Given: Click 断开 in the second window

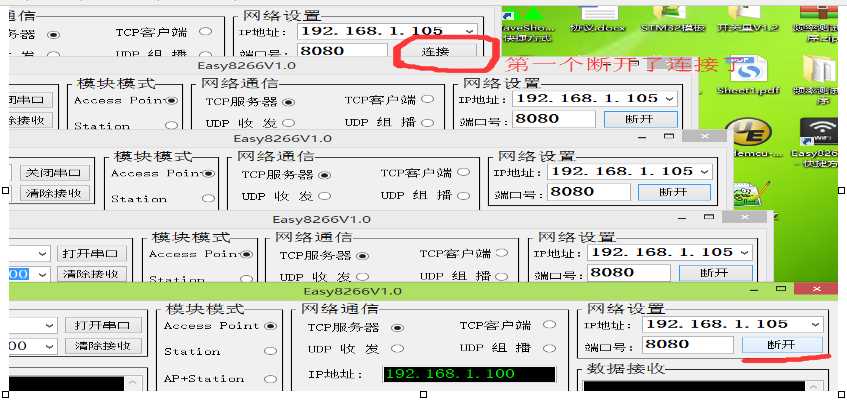Looking at the screenshot, I should [640, 119].
